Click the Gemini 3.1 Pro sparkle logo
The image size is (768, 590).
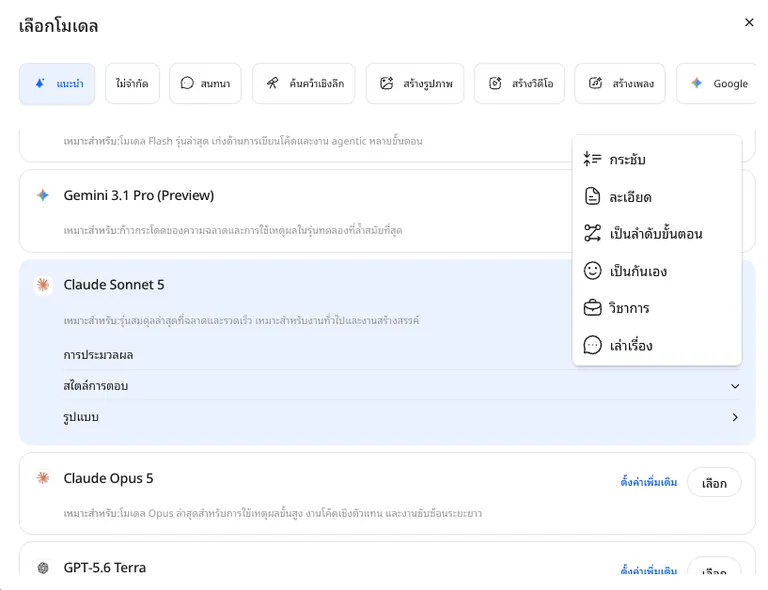(x=43, y=195)
